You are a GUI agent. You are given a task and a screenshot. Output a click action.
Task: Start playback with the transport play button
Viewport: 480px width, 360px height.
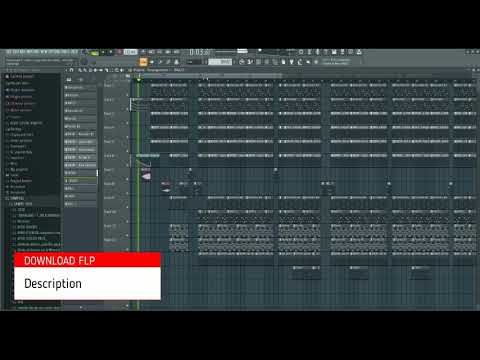coord(103,52)
